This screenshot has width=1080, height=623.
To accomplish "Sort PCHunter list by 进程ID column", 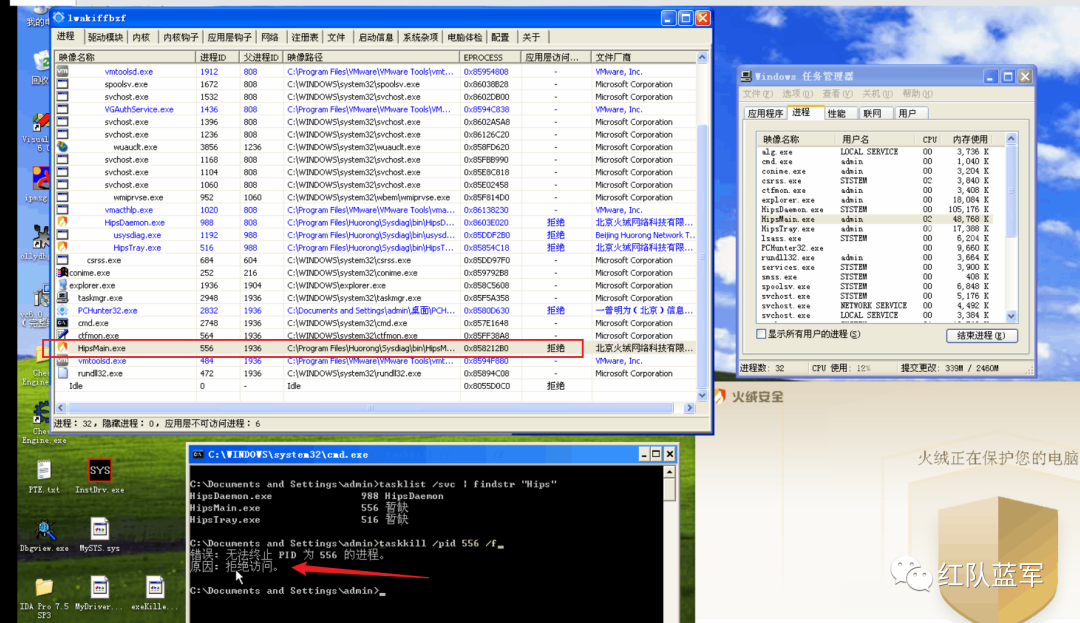I will [217, 57].
